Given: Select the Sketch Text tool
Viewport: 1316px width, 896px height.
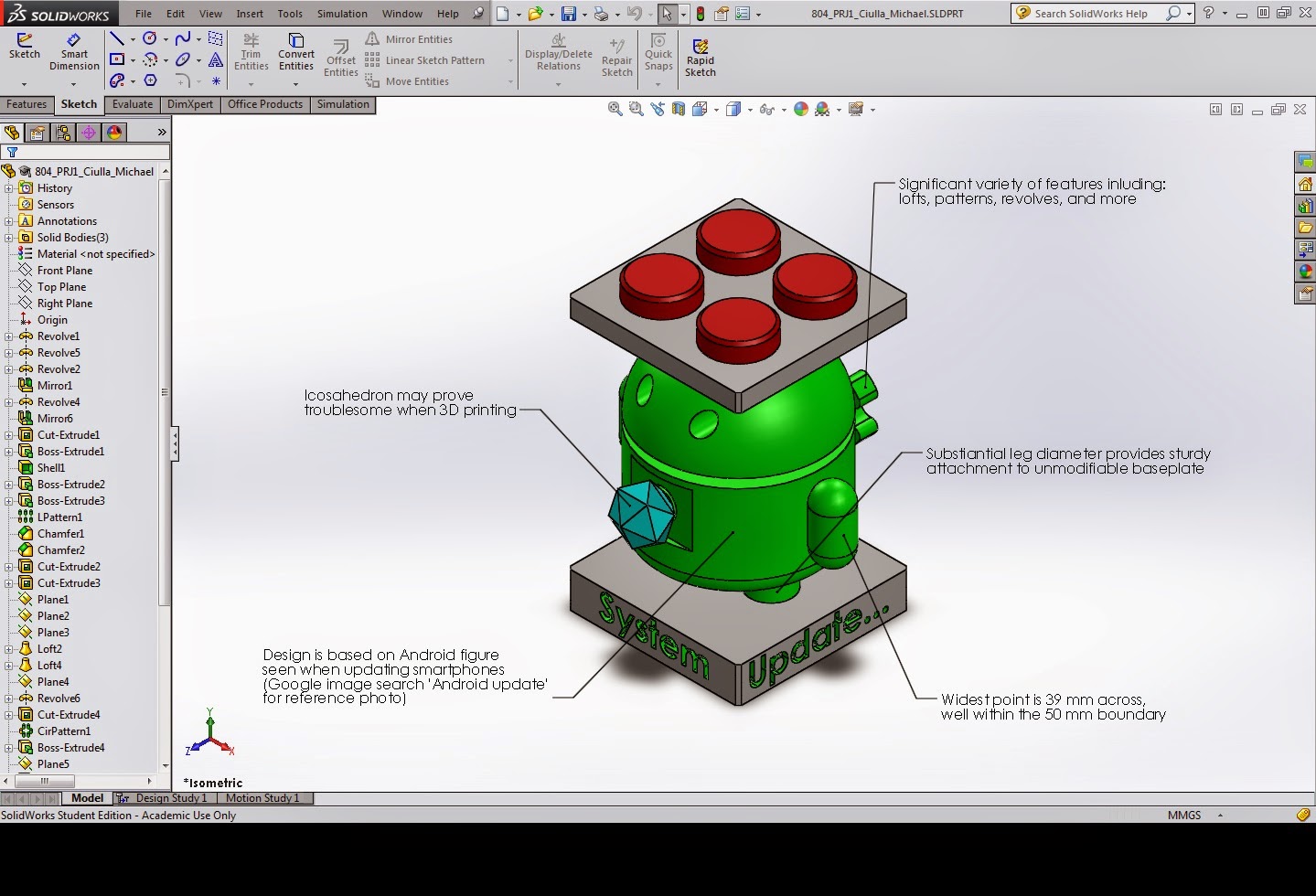Looking at the screenshot, I should point(216,59).
